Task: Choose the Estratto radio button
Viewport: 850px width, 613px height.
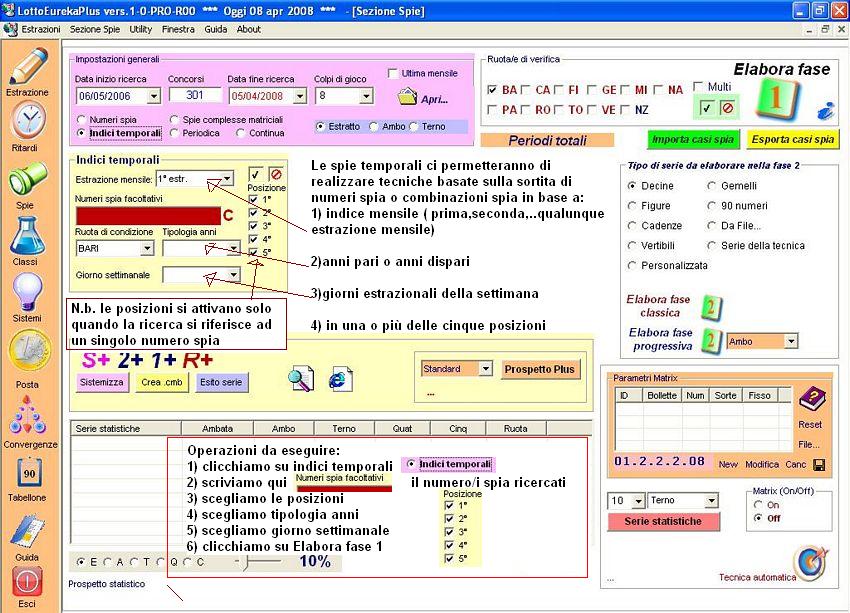Action: [320, 126]
